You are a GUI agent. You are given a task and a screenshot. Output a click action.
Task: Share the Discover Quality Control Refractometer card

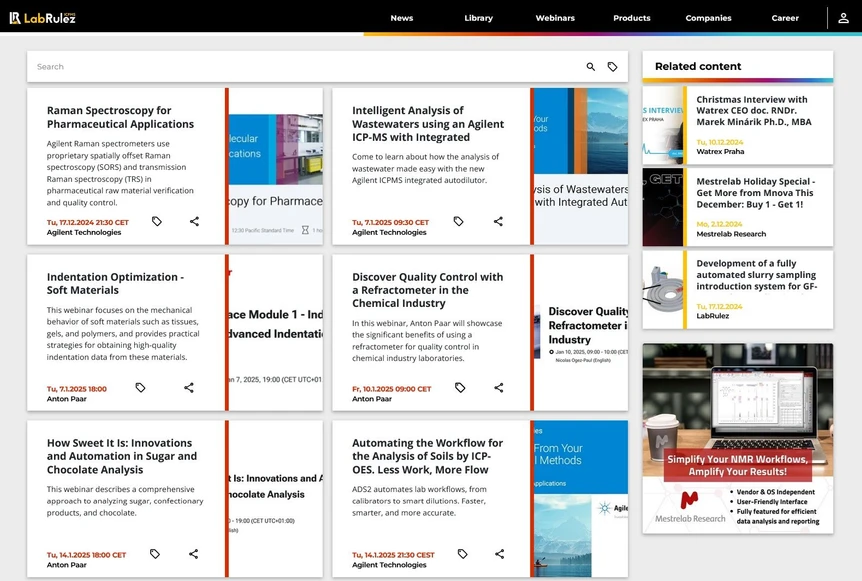coord(499,388)
